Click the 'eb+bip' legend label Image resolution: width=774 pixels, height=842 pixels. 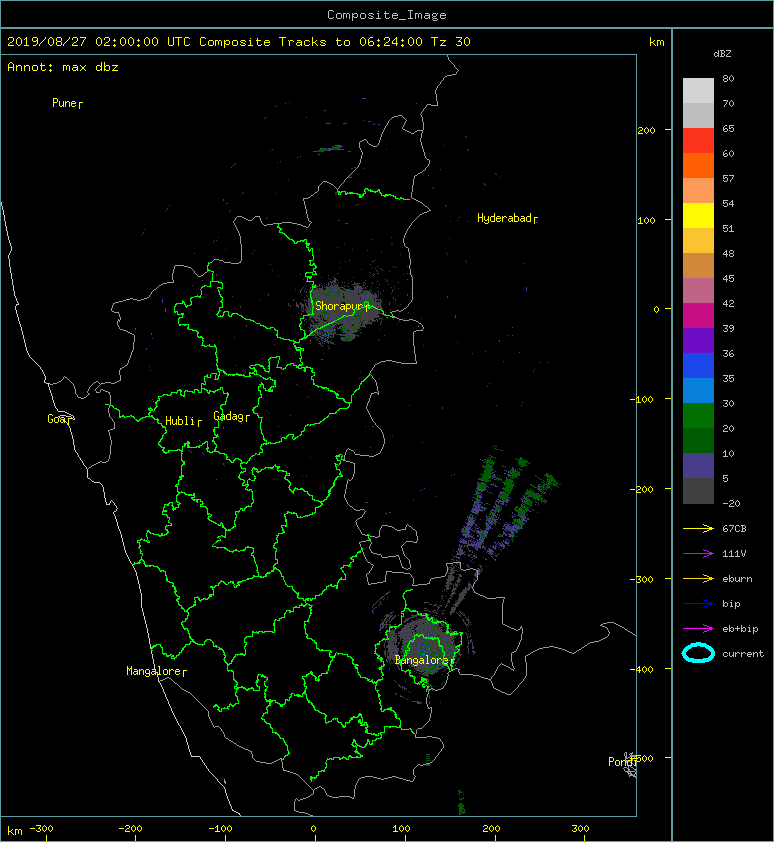740,629
